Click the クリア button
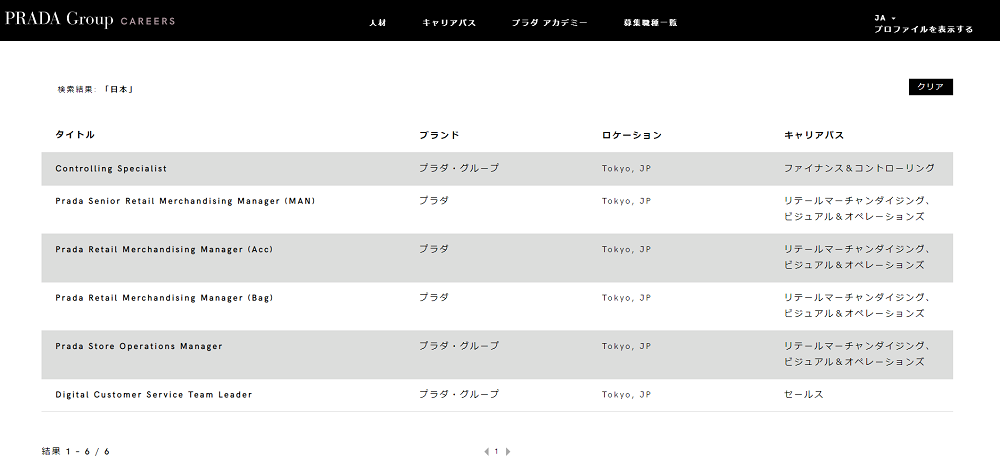 pos(930,87)
